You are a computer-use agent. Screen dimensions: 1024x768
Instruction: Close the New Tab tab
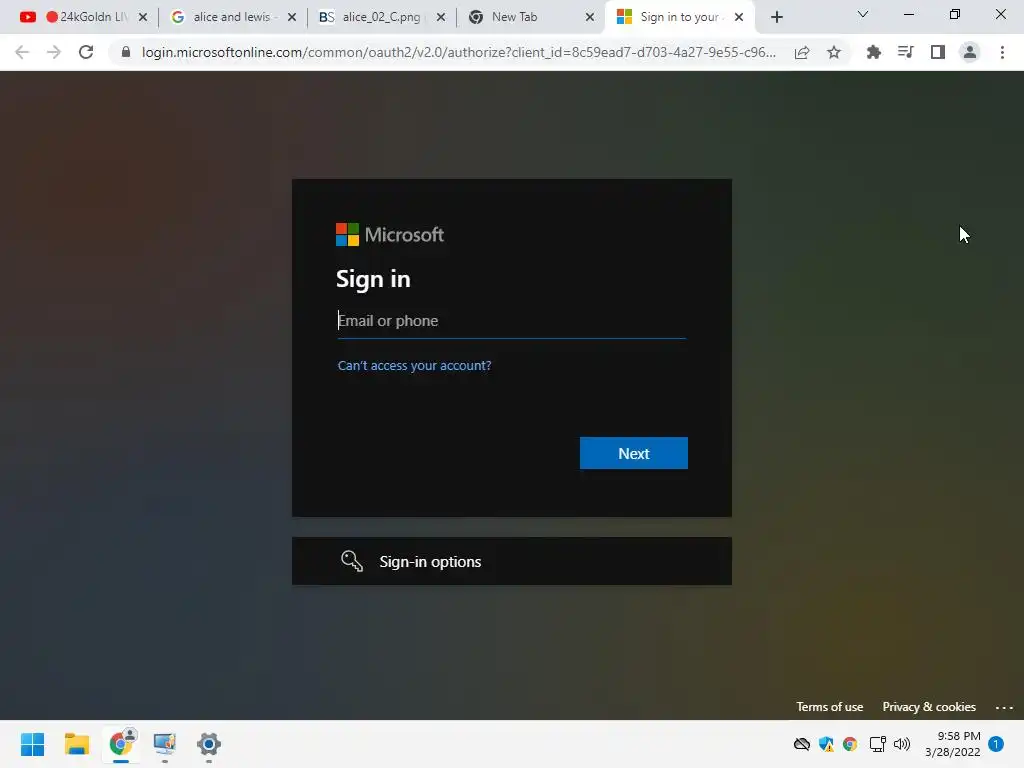(x=590, y=17)
